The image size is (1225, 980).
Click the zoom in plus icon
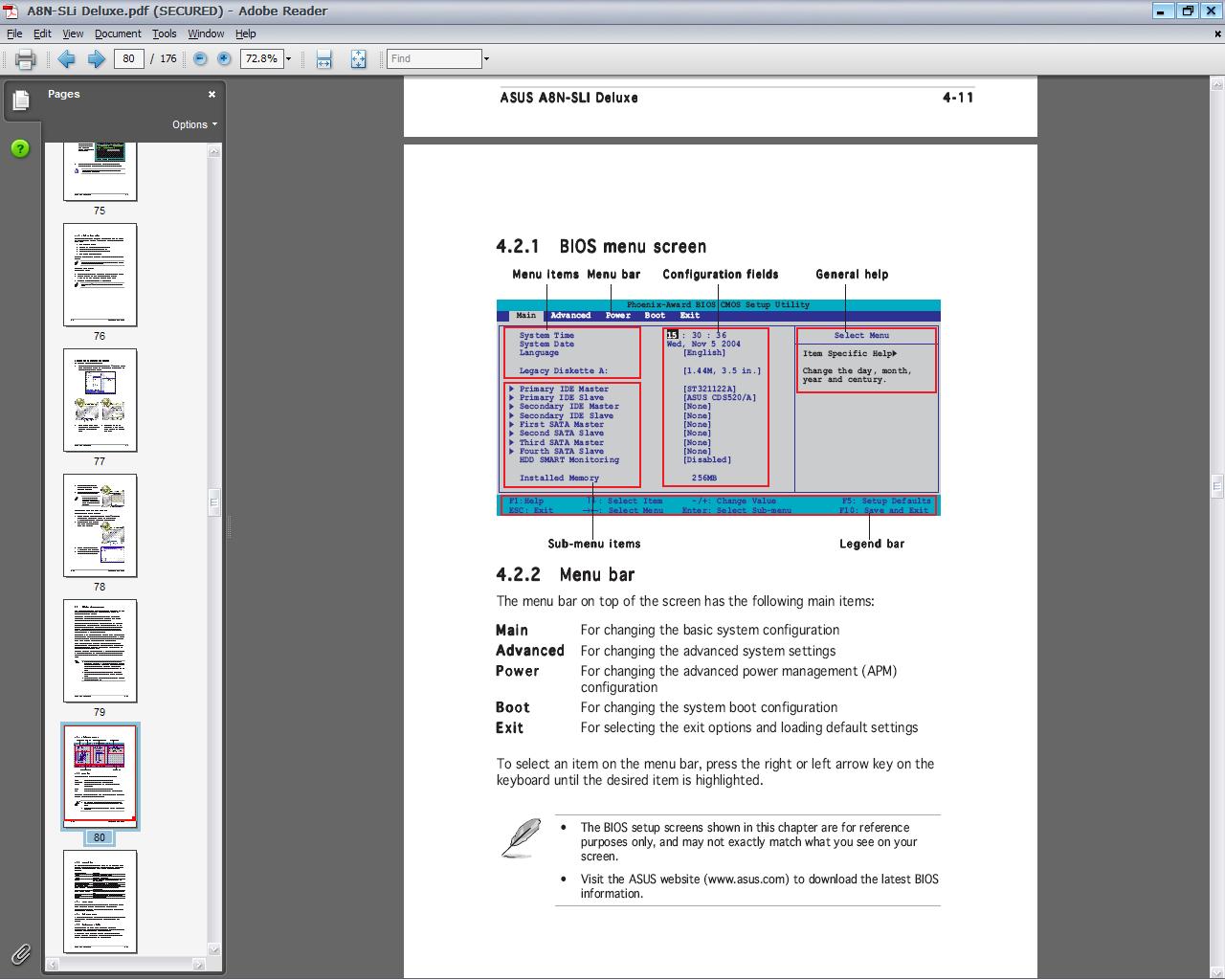[224, 58]
